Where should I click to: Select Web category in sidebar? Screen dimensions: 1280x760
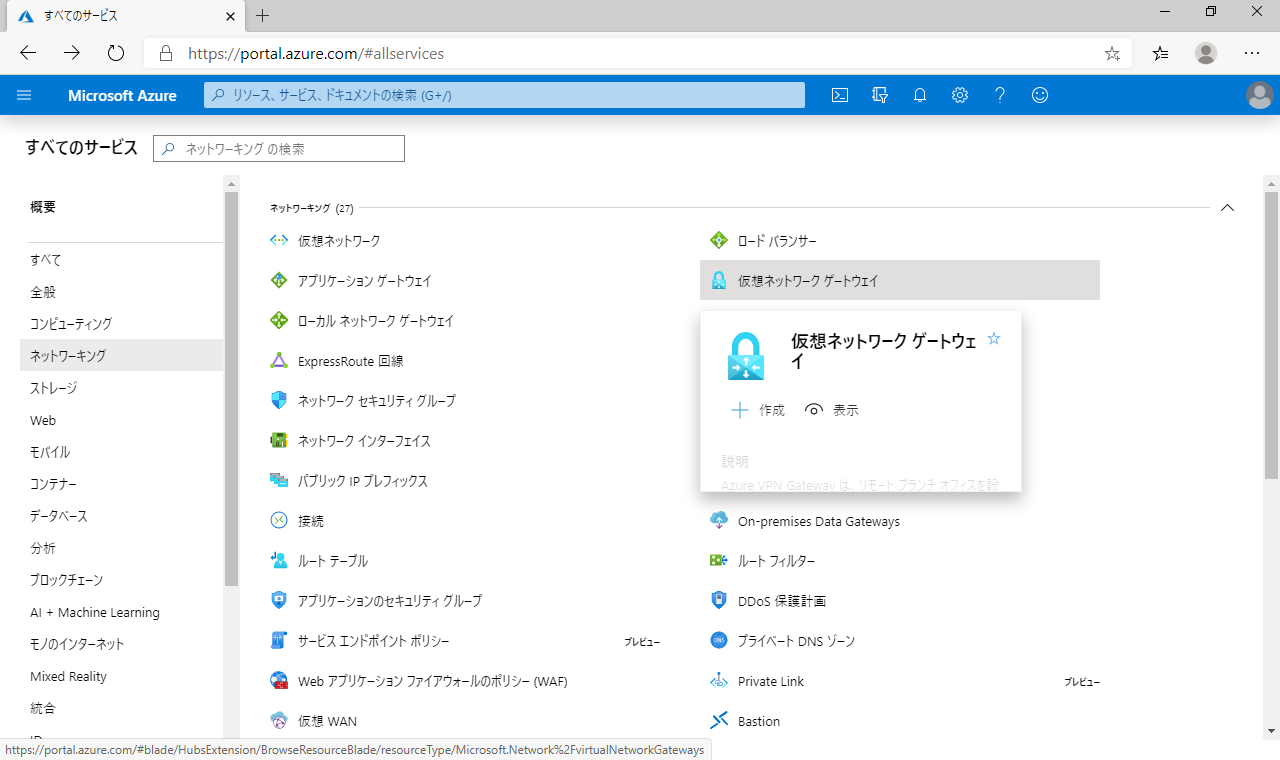pos(43,420)
